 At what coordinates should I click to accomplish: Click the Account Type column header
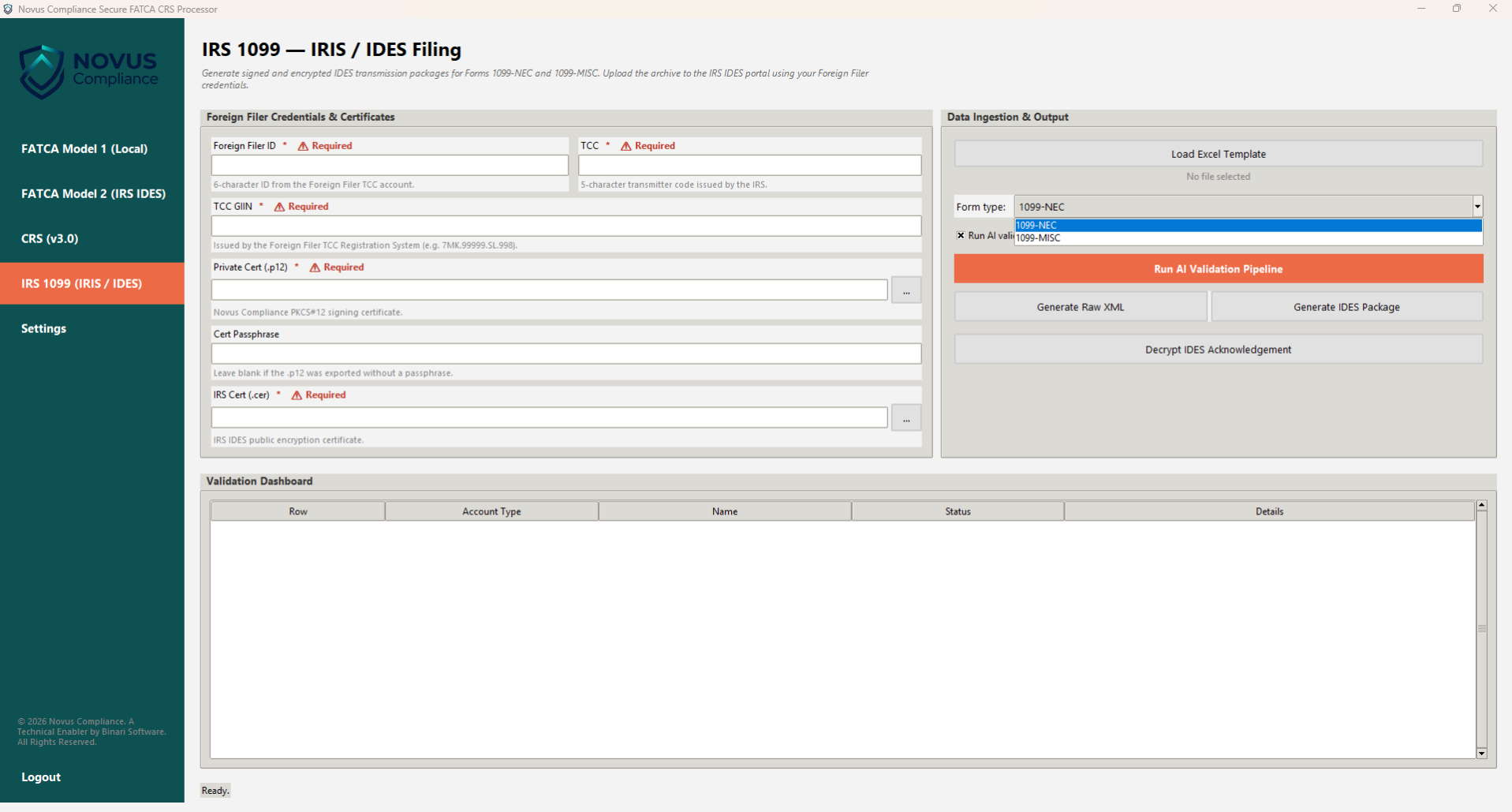[x=491, y=511]
